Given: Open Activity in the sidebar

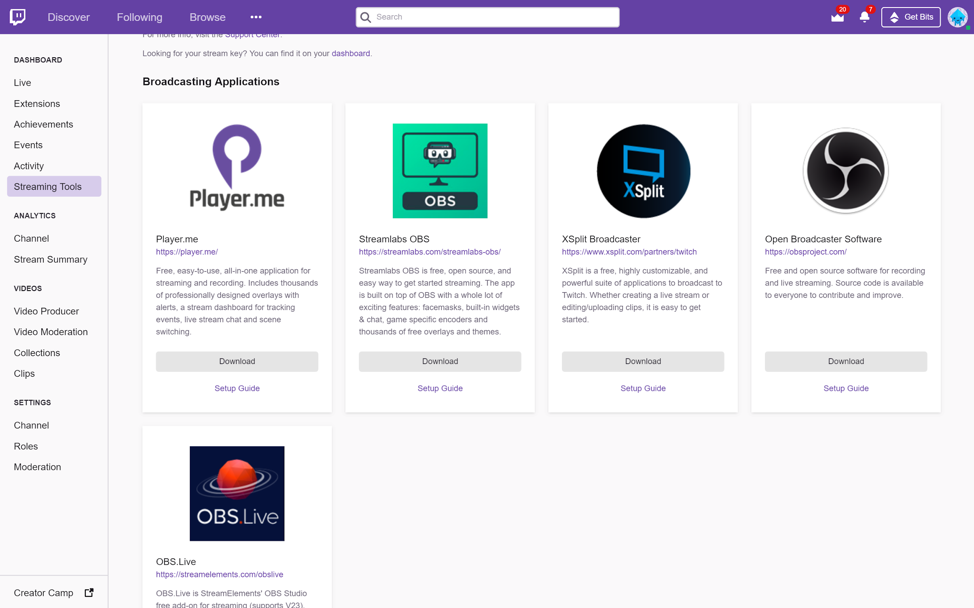Looking at the screenshot, I should [x=29, y=166].
